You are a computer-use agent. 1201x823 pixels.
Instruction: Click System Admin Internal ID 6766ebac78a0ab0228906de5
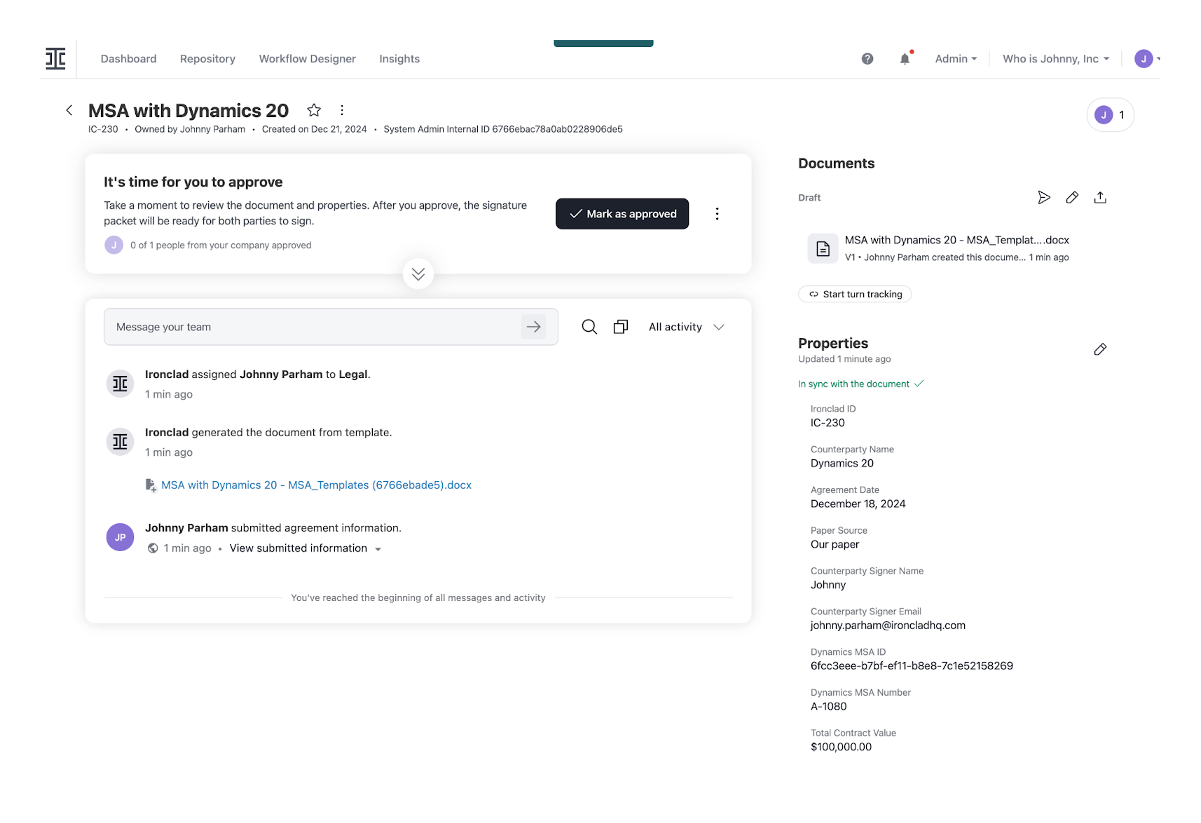[x=503, y=129]
